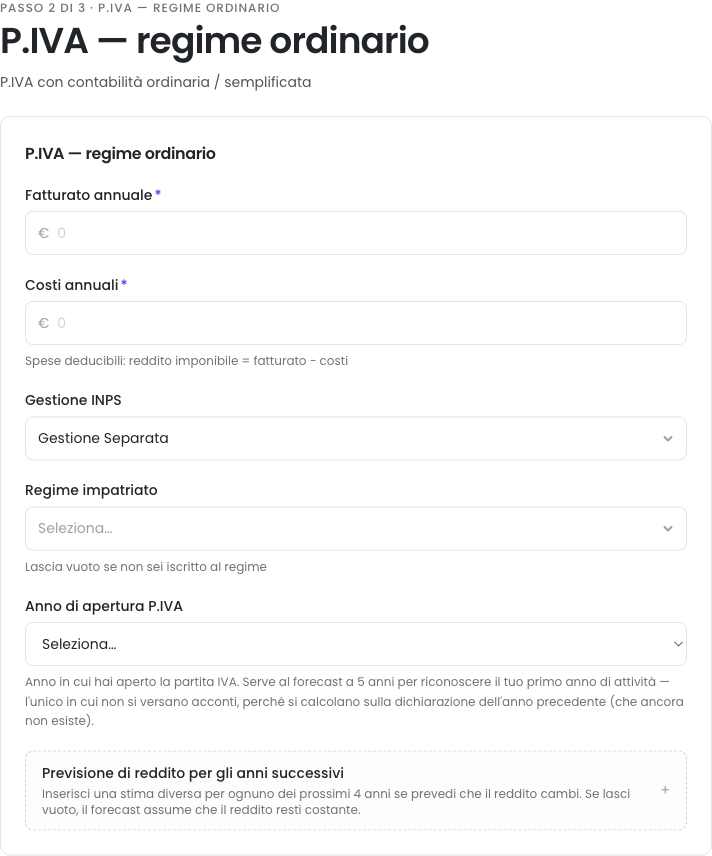Click the arrow of Anno di apertura select
Image resolution: width=712 pixels, height=856 pixels.
pyautogui.click(x=678, y=644)
